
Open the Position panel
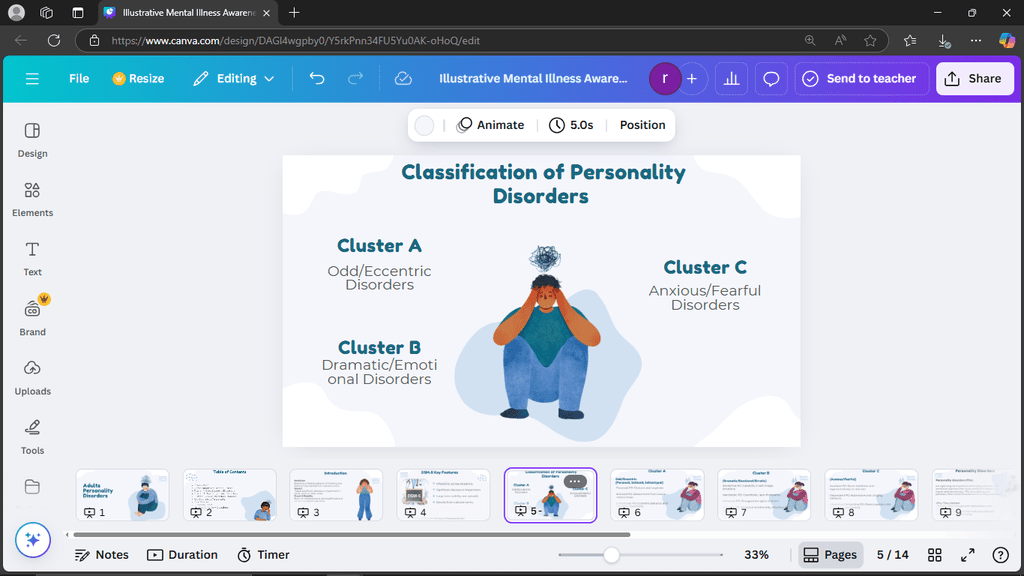[x=642, y=125]
